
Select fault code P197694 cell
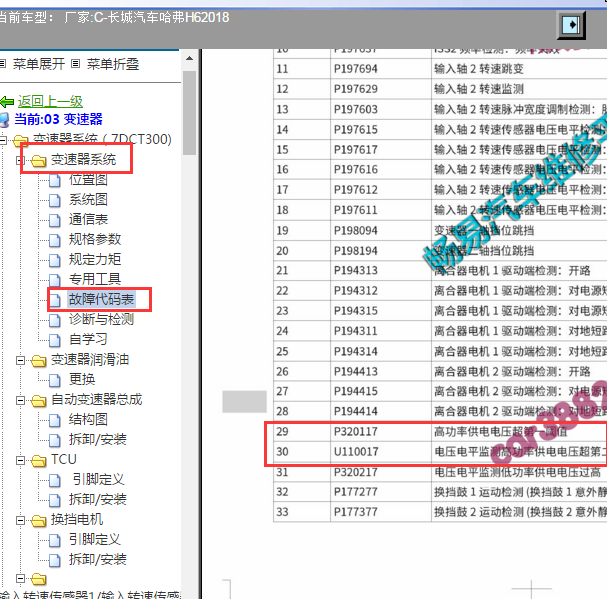(381, 69)
